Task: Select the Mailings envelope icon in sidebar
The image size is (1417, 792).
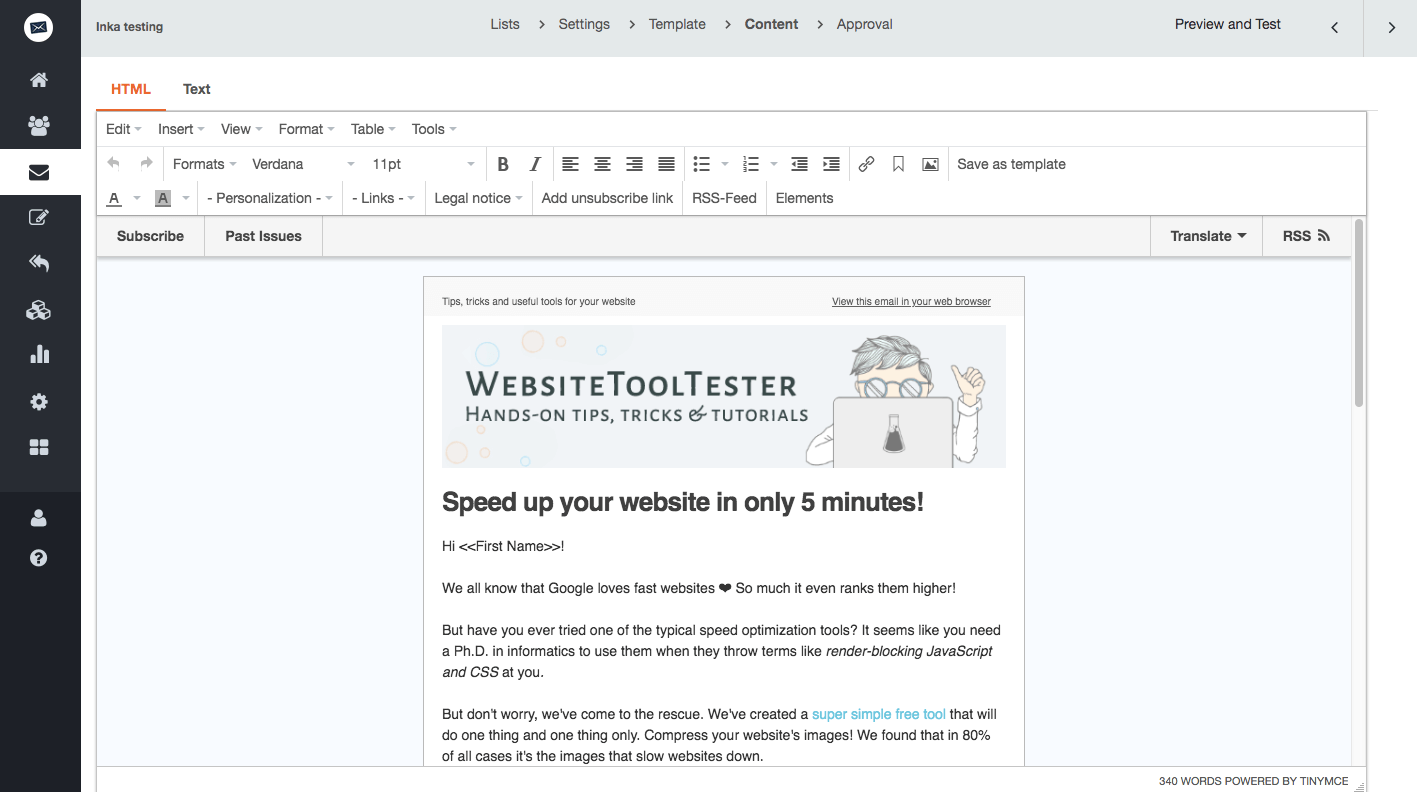Action: [x=39, y=172]
